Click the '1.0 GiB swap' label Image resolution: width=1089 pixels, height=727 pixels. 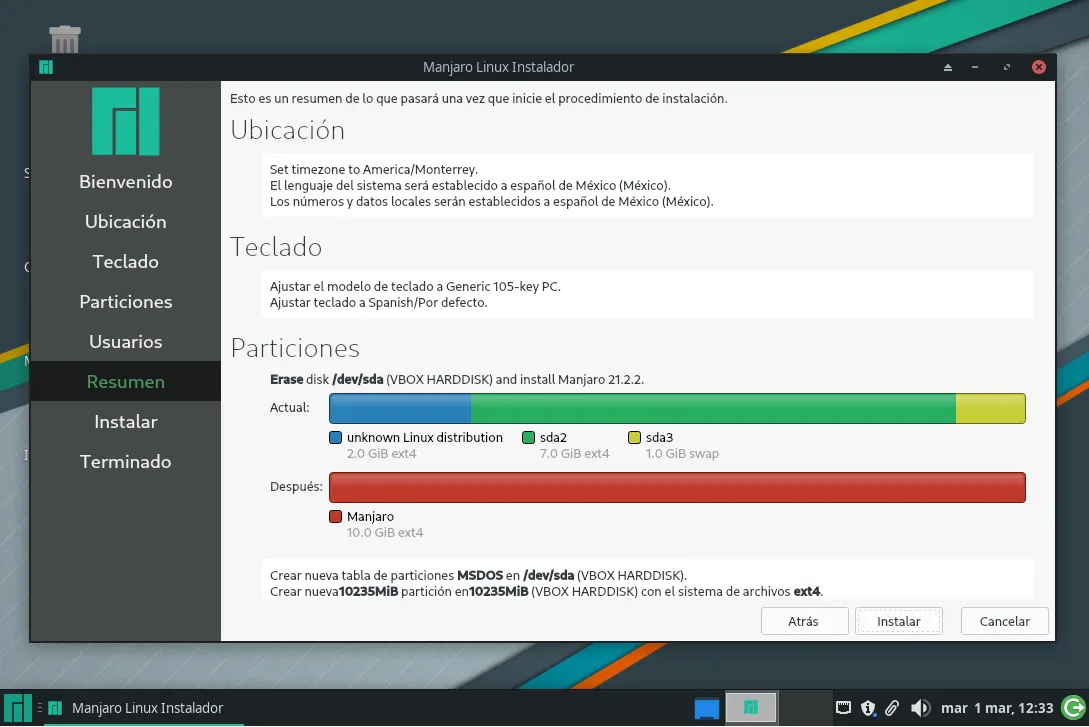pos(682,453)
